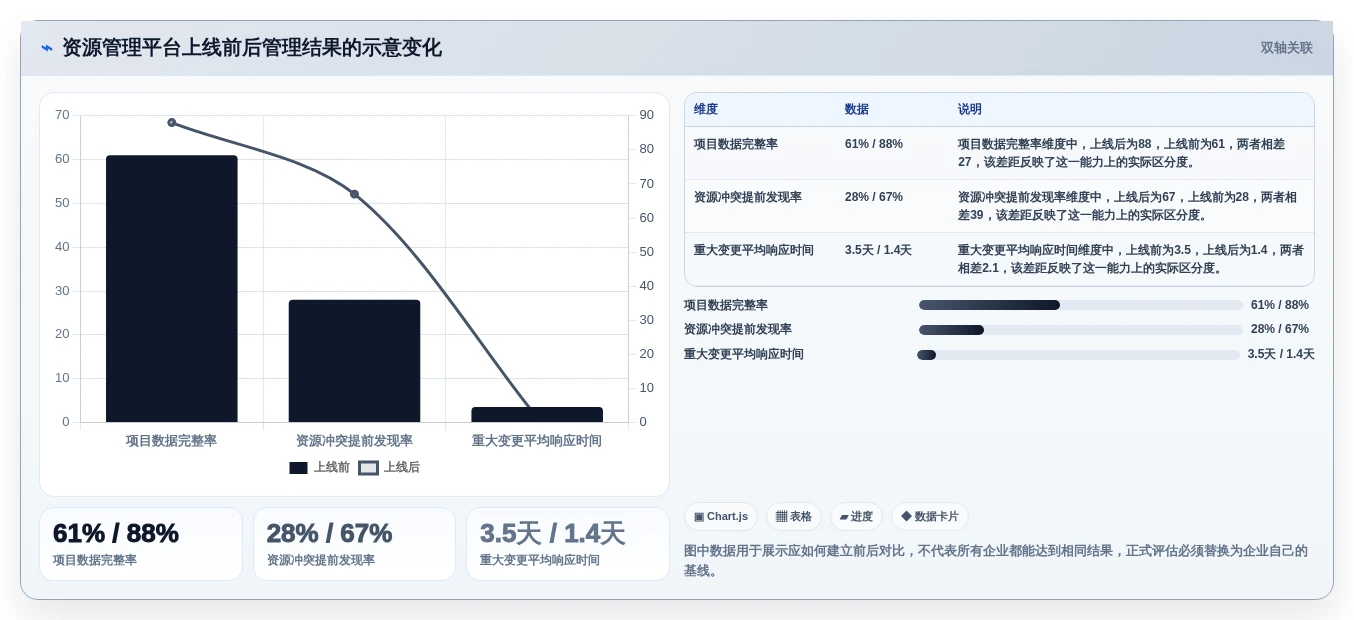
Task: Click the blue icon beside the title
Action: (47, 48)
